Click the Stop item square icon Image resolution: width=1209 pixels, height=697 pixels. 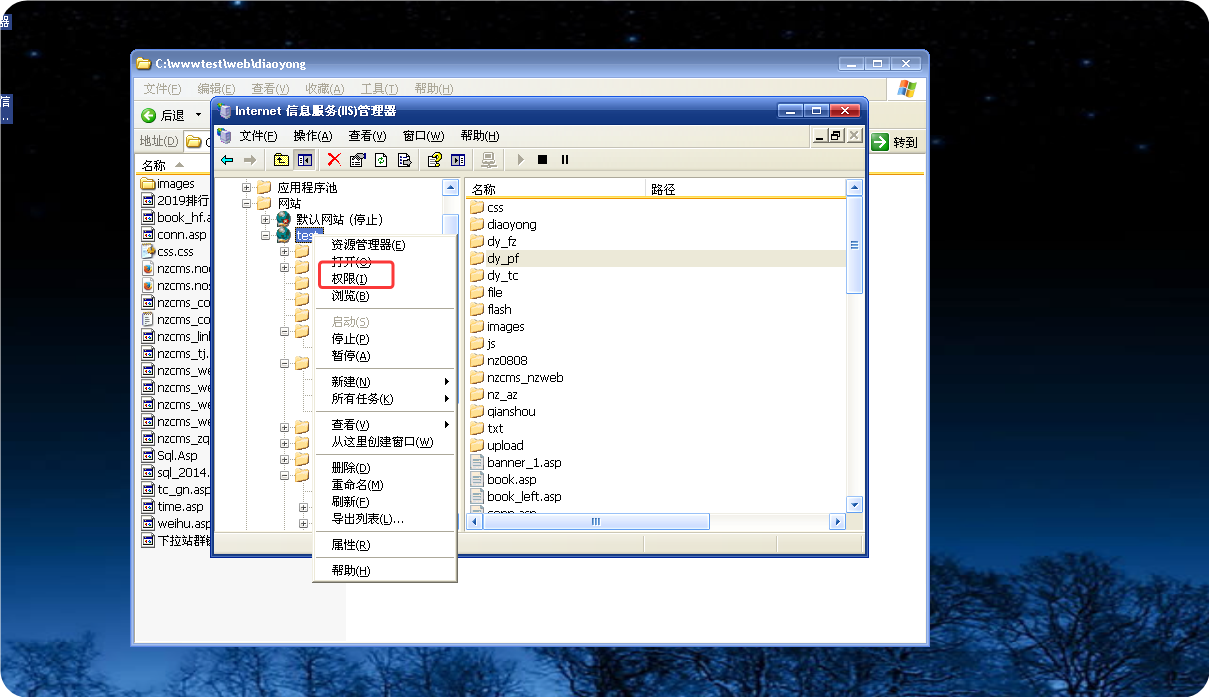point(542,160)
